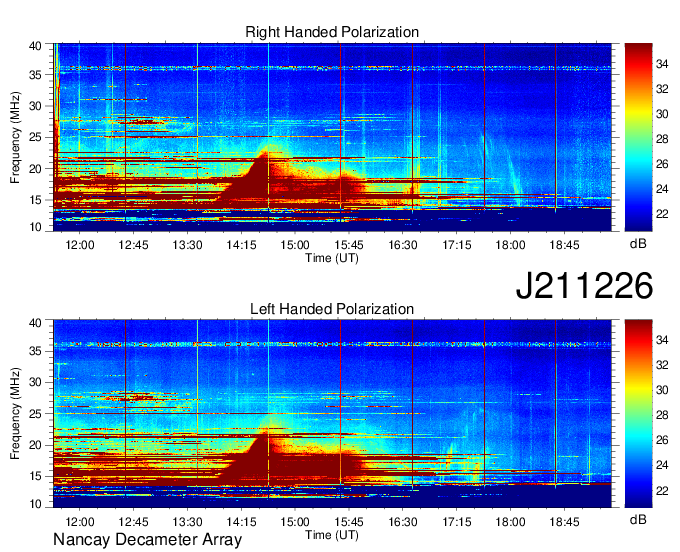Screen dimensions: 680x552
Task: Click the 12:45 time tick on Left Handed plot
Action: (134, 522)
